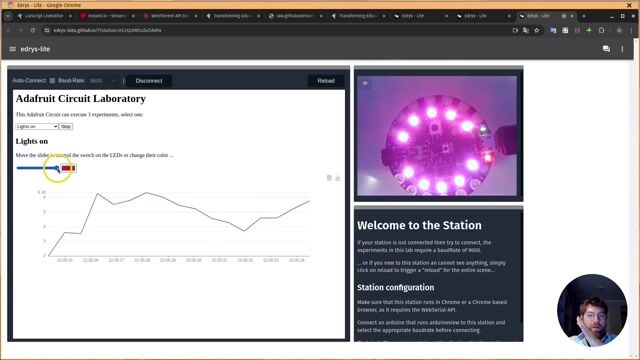Bookmark this page with the star icon
Image resolution: width=640 pixels, height=360 pixels.
(537, 30)
